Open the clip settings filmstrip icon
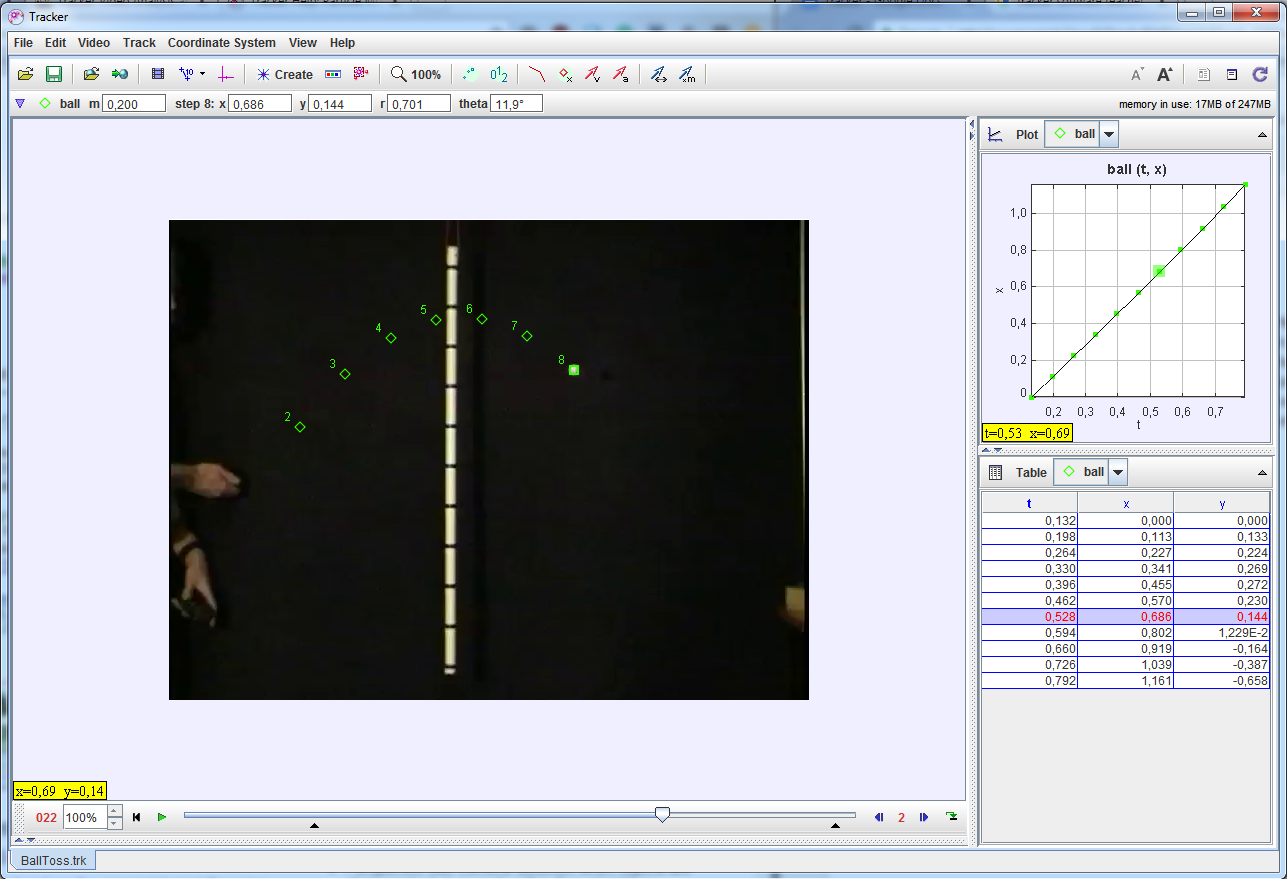 coord(157,74)
